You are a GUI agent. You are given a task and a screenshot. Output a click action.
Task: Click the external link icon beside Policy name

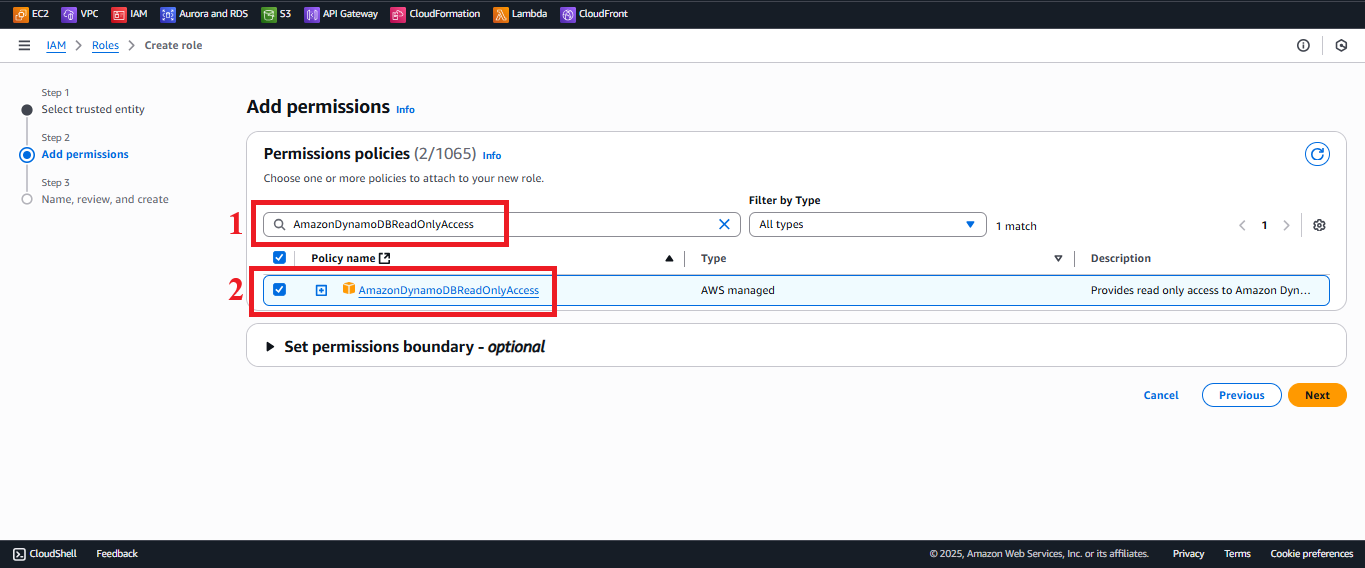click(x=385, y=258)
